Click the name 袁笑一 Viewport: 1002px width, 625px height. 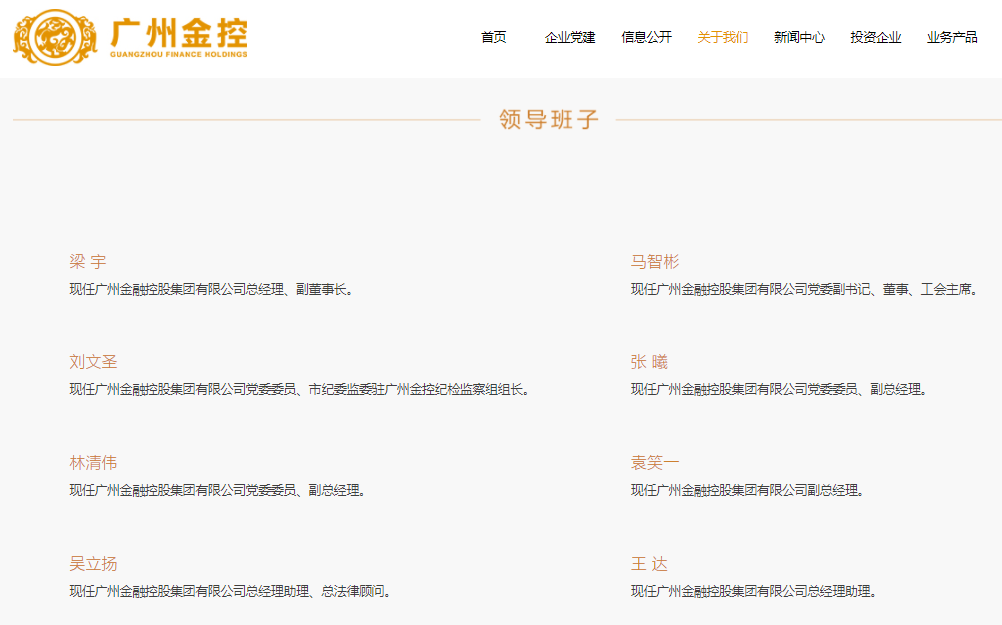point(654,463)
